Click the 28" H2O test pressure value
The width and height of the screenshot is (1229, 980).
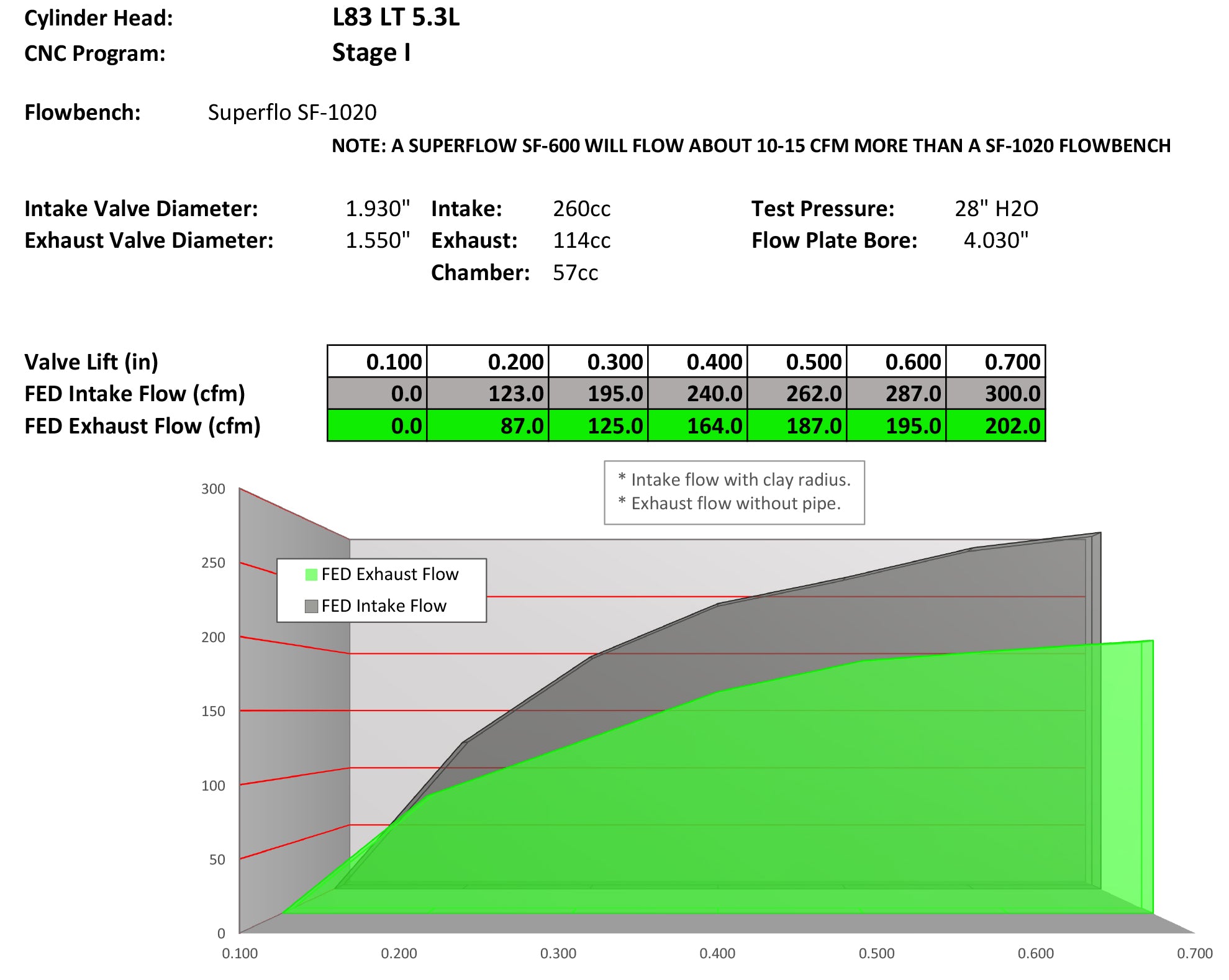tap(996, 209)
